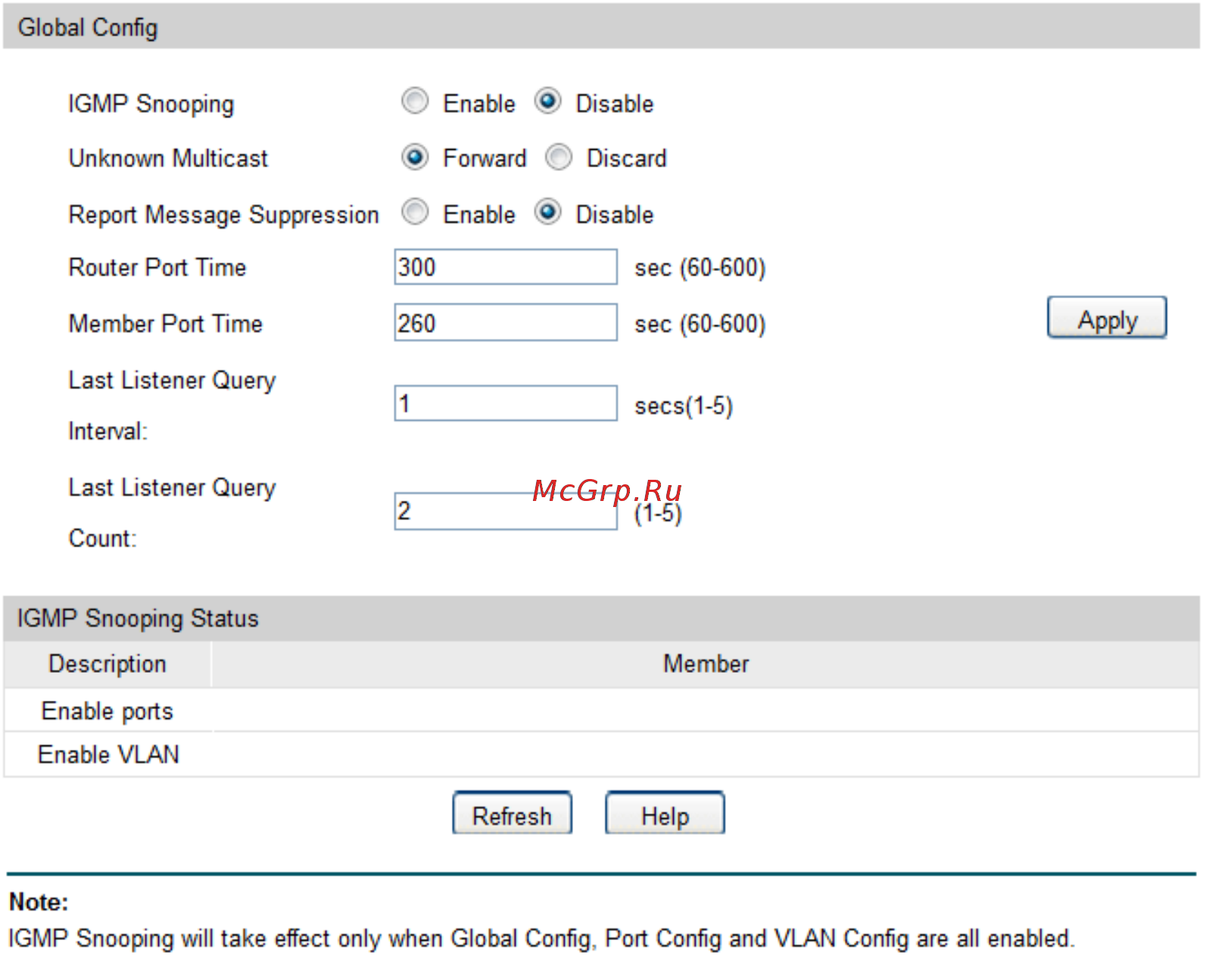Click the 'Member Port Time' label
Screen dimensions: 1206x980
[166, 323]
